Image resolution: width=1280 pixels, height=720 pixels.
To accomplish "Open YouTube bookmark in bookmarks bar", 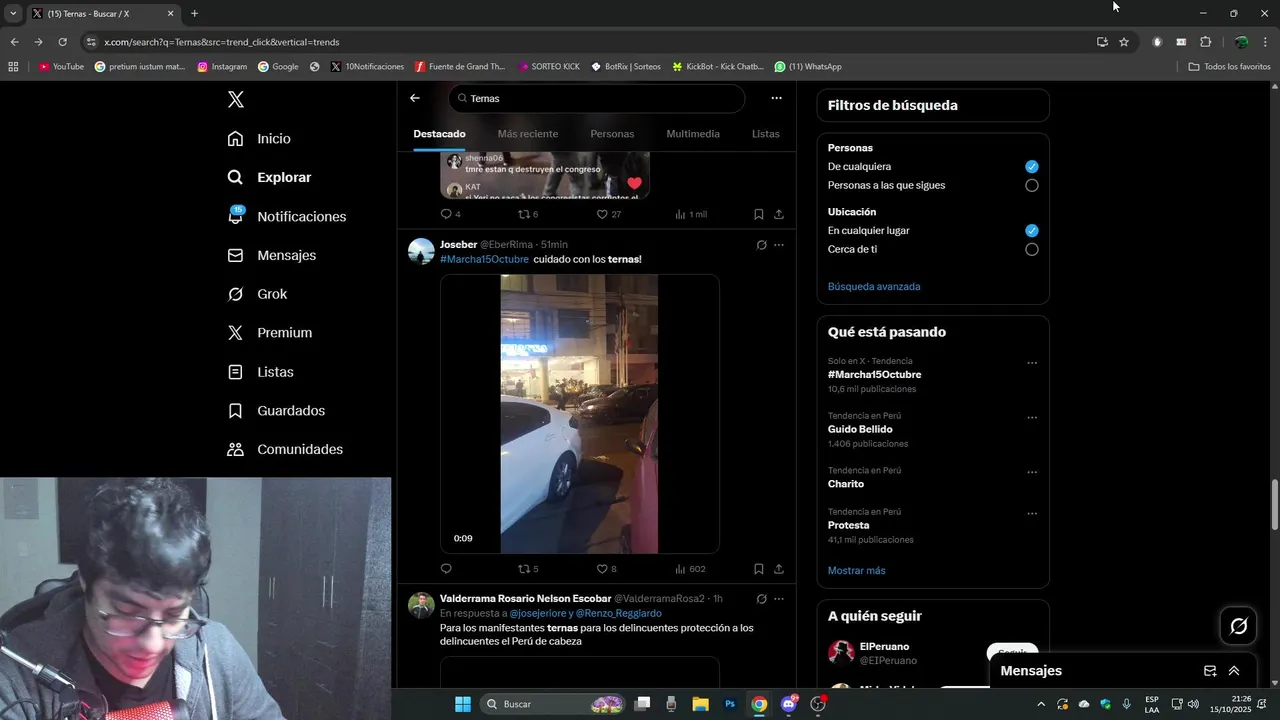I will [61, 67].
